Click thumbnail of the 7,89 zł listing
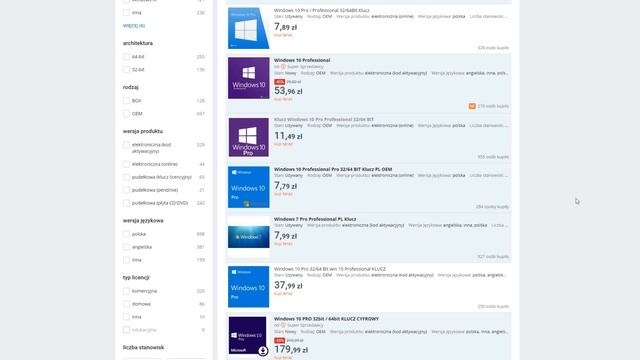640x360 pixels. [x=249, y=28]
